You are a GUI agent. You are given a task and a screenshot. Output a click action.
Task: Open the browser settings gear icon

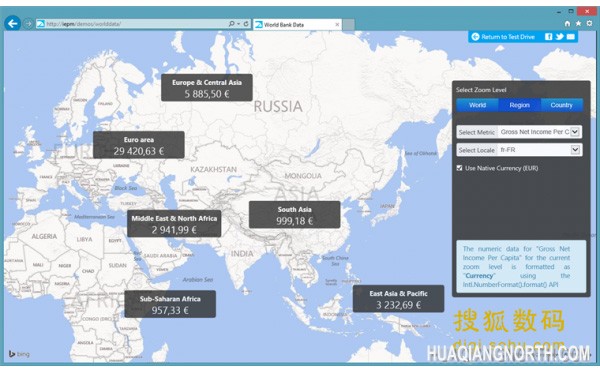[589, 23]
